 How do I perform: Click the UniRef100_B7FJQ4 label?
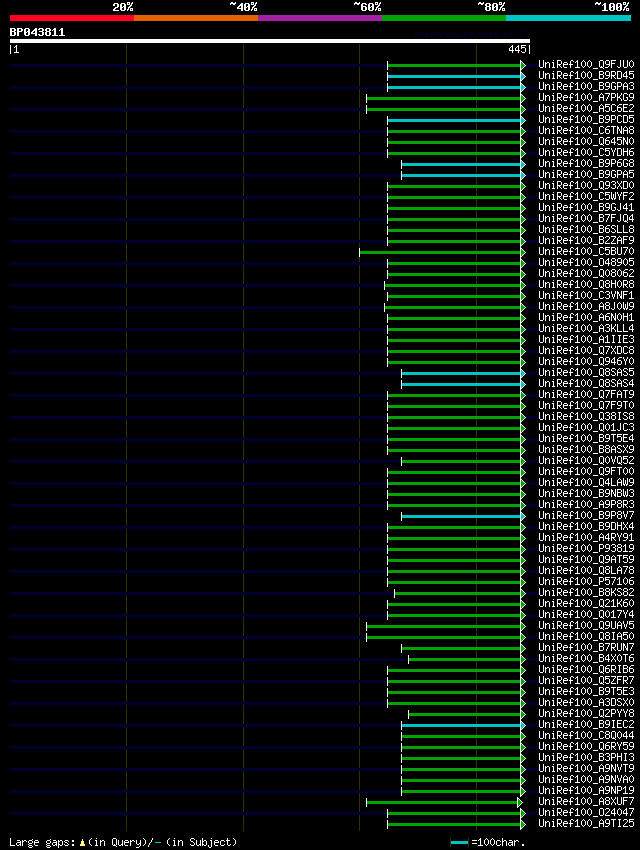[586, 218]
